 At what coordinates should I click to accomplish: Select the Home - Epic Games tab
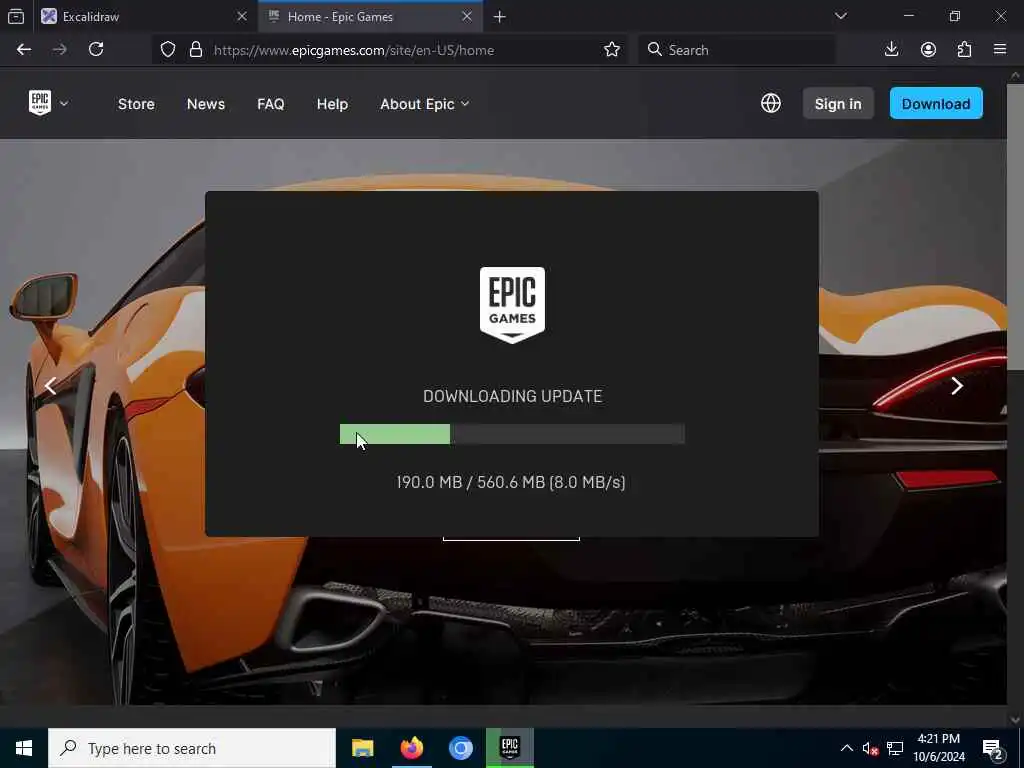[x=370, y=16]
